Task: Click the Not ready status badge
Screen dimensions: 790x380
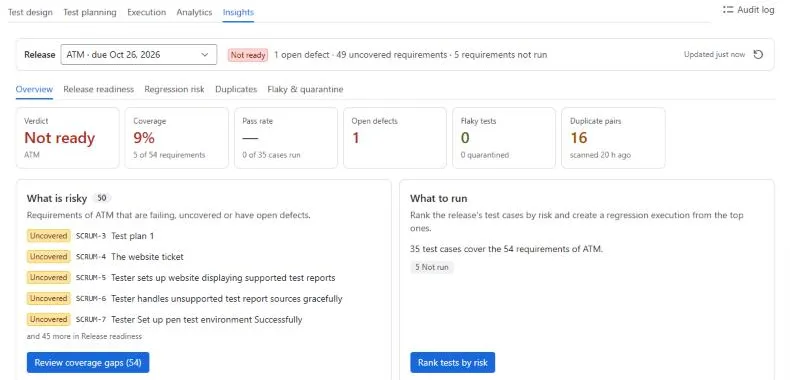Action: 248,55
